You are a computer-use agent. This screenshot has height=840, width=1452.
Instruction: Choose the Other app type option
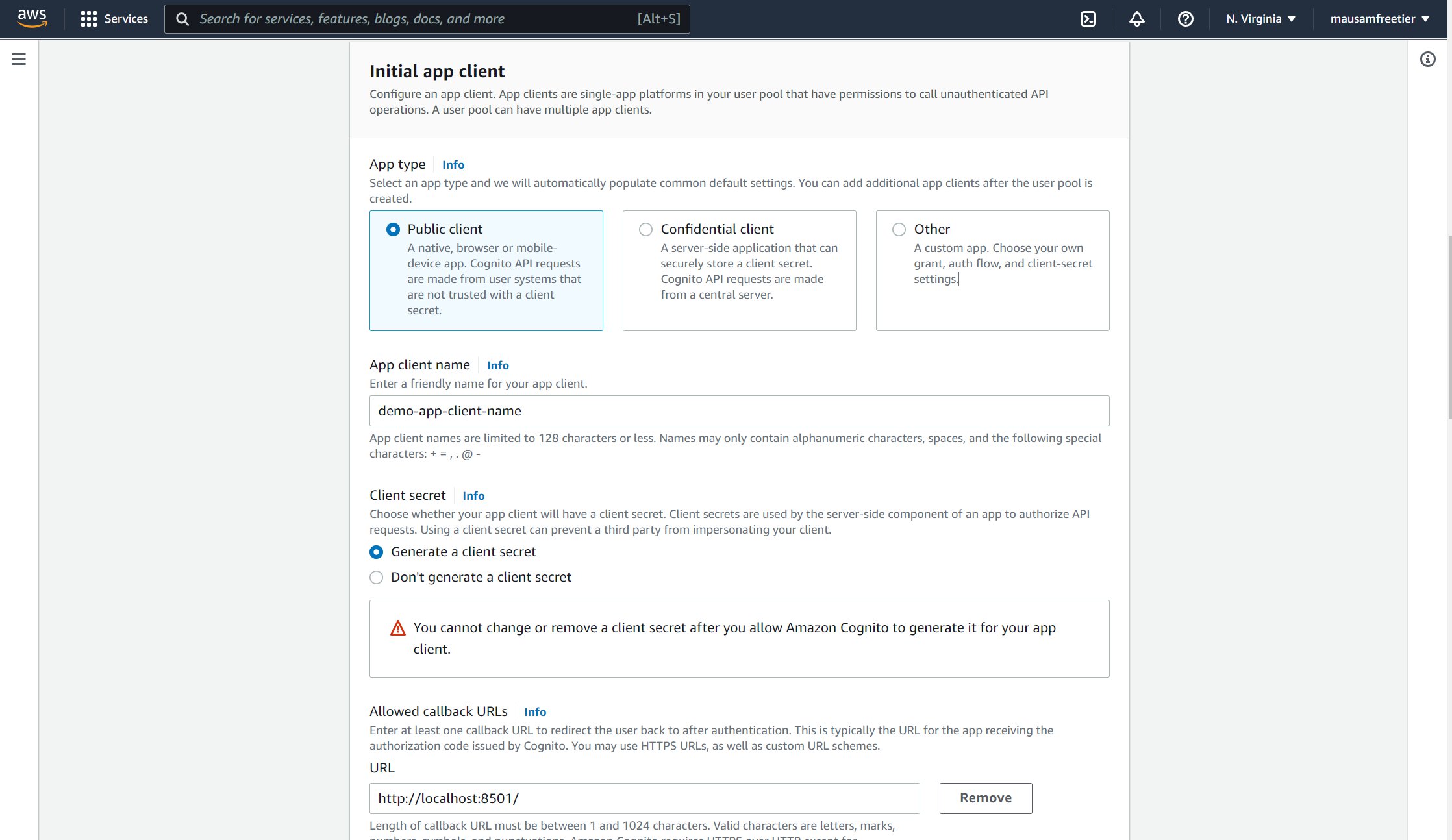point(899,229)
